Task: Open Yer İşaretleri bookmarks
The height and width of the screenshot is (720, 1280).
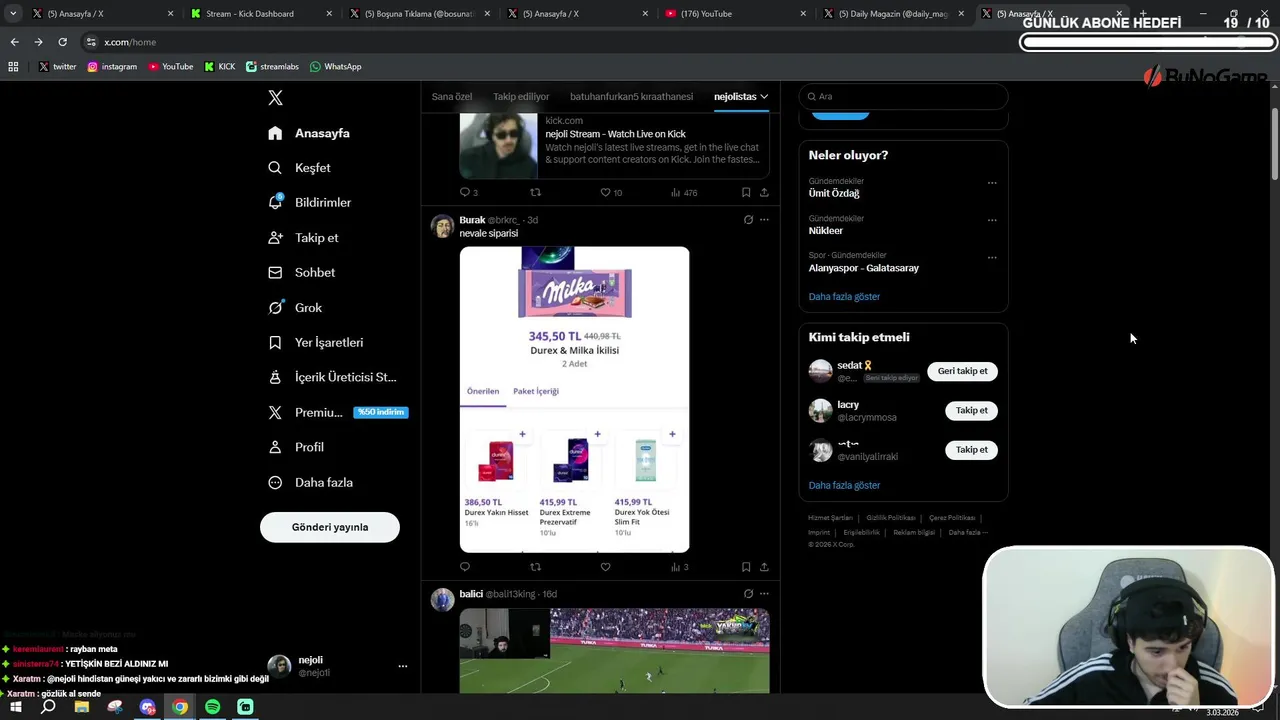Action: point(315,343)
